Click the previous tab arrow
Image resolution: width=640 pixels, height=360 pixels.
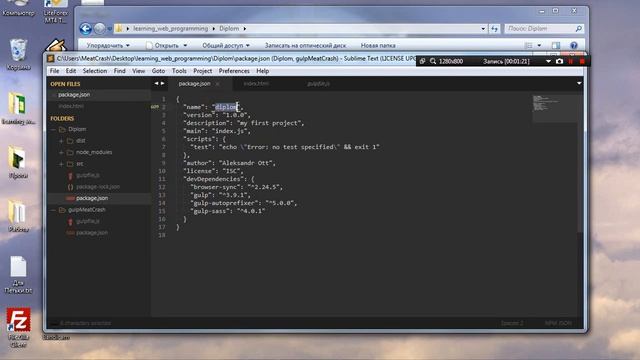(156, 83)
